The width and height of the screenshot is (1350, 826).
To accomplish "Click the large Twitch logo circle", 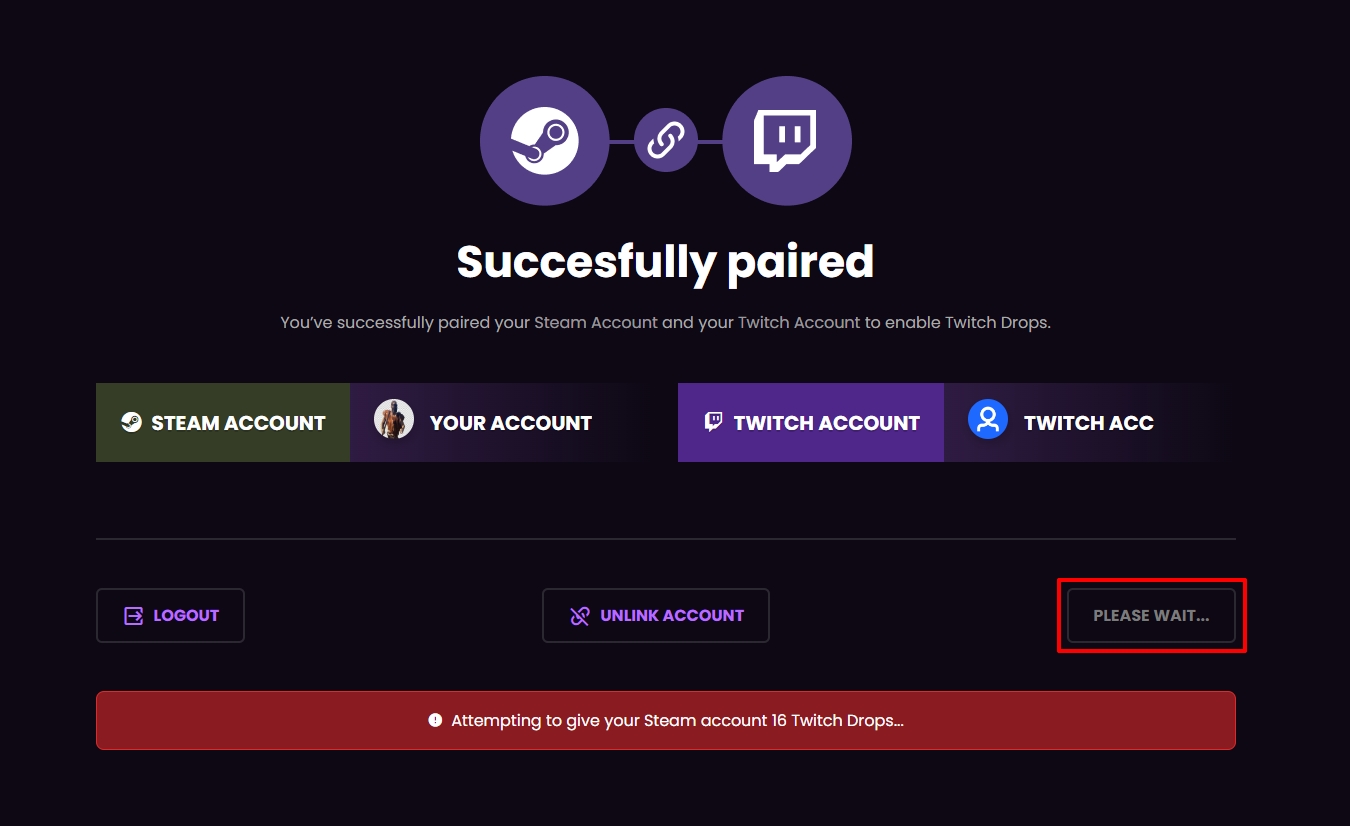I will pyautogui.click(x=786, y=141).
